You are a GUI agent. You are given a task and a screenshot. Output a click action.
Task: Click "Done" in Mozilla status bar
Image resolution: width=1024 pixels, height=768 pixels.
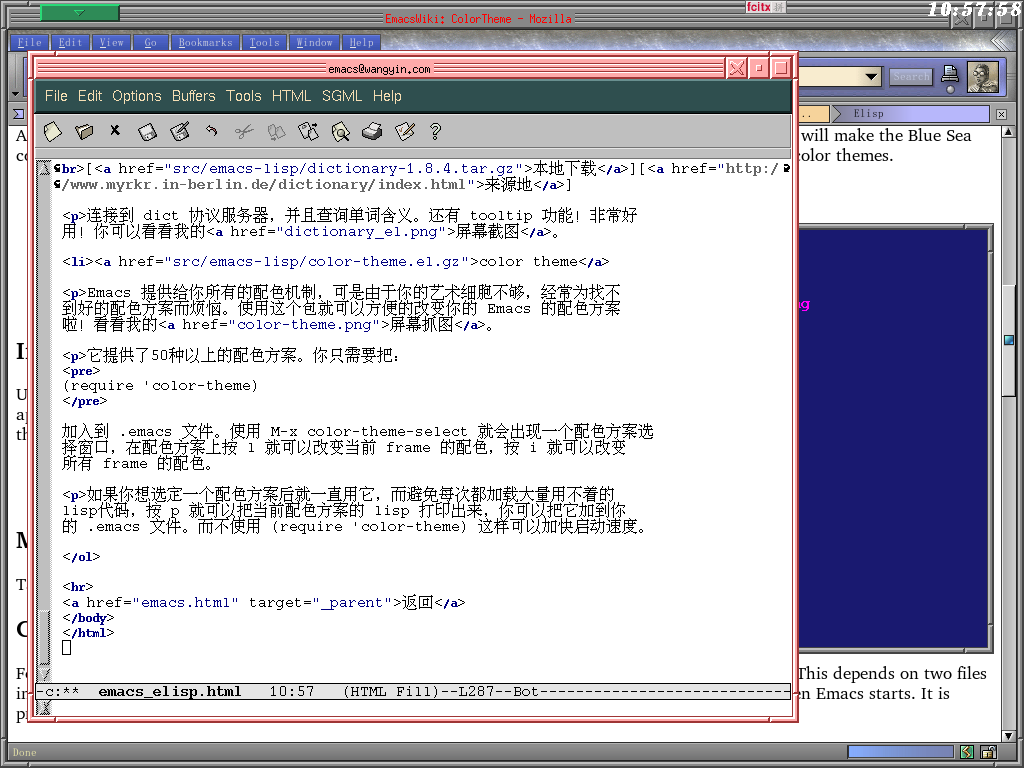point(24,752)
